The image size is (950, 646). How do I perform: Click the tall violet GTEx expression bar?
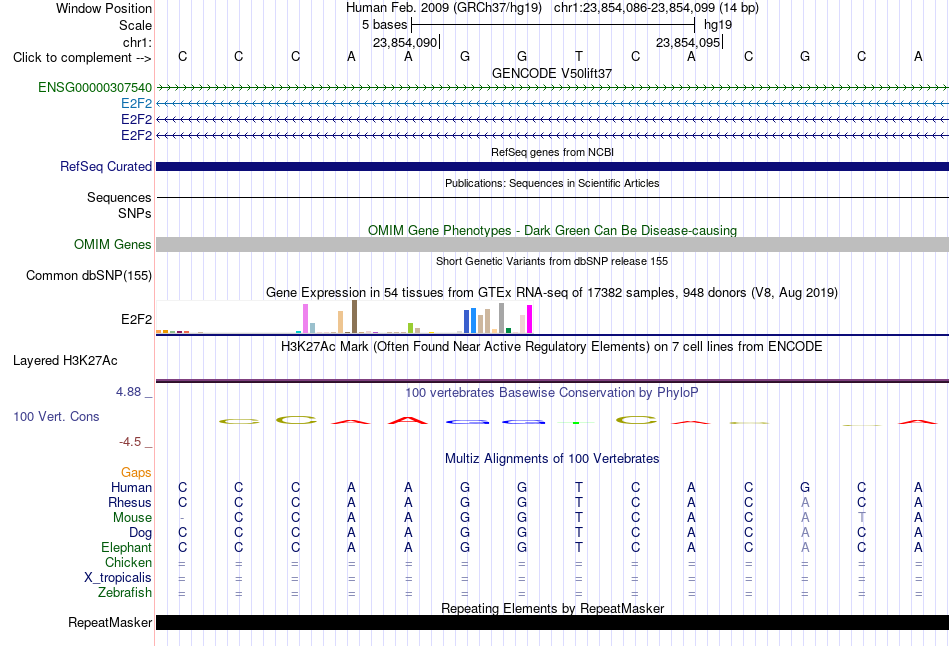click(x=305, y=319)
